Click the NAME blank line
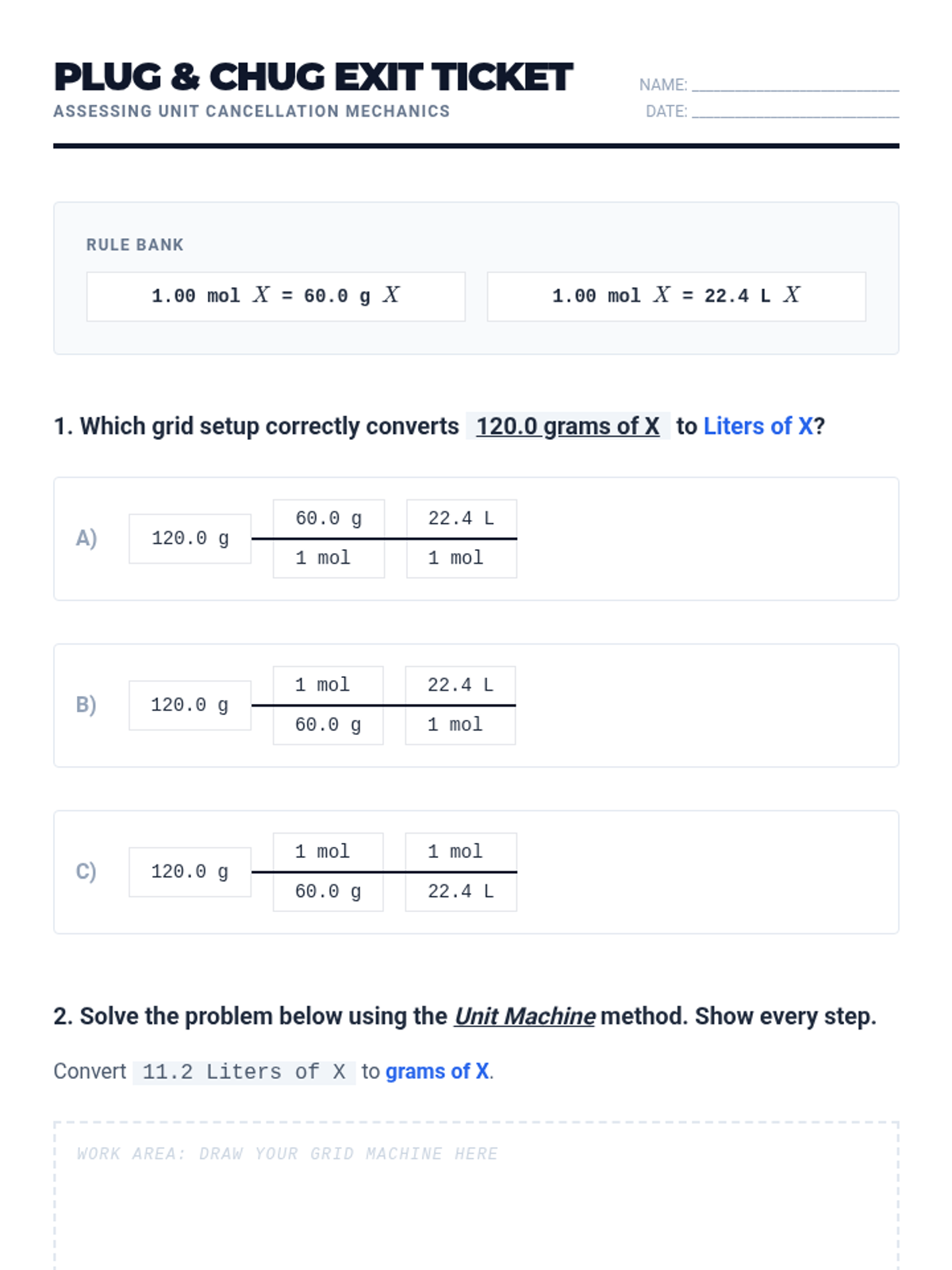Screen dimensions: 952x1270 click(x=795, y=84)
